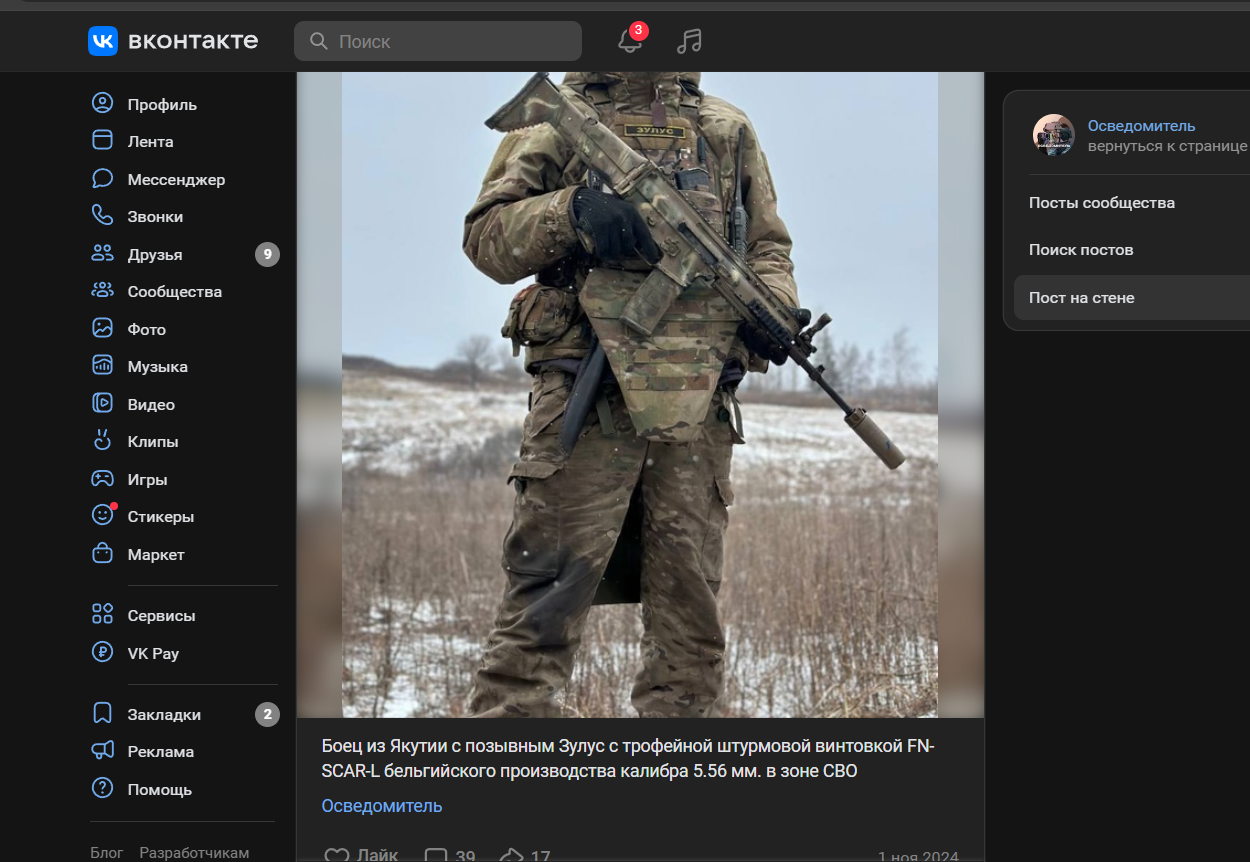Viewport: 1250px width, 862px height.
Task: Open the soldier photo in the post
Action: click(x=640, y=394)
